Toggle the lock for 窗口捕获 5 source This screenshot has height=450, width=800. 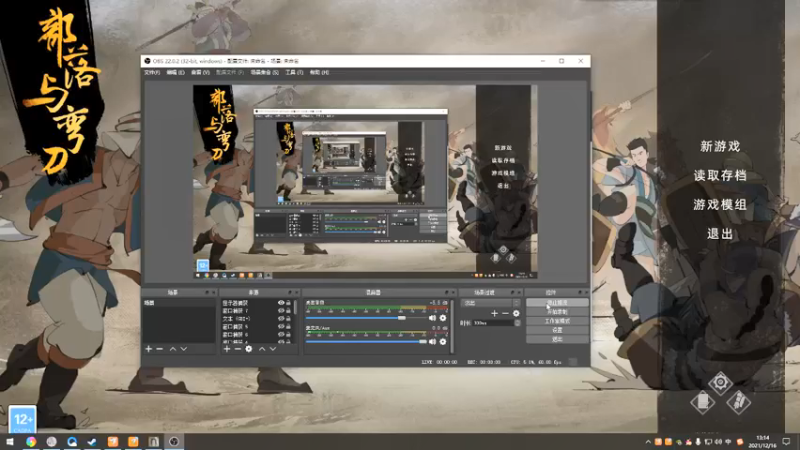[x=288, y=327]
